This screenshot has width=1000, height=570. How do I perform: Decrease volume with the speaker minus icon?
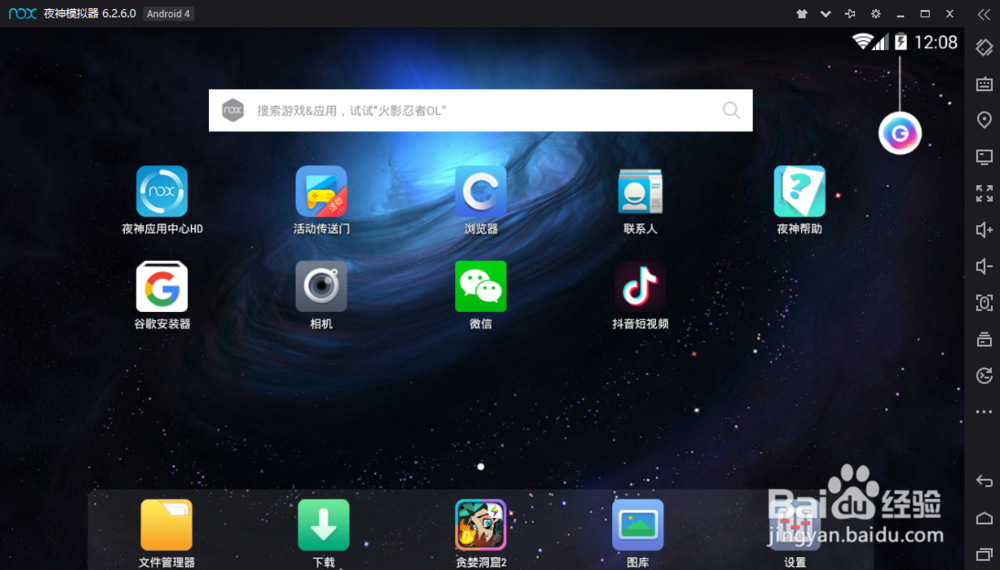click(x=984, y=266)
